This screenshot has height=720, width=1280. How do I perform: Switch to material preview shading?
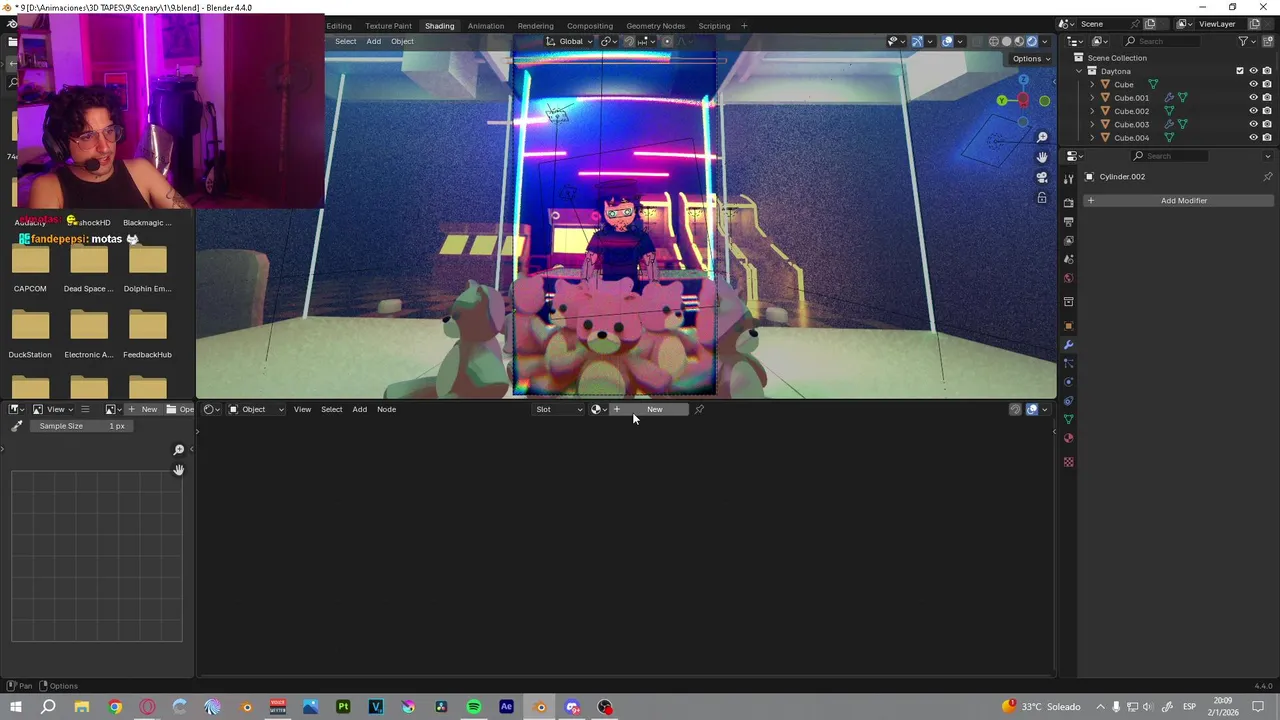[1019, 41]
